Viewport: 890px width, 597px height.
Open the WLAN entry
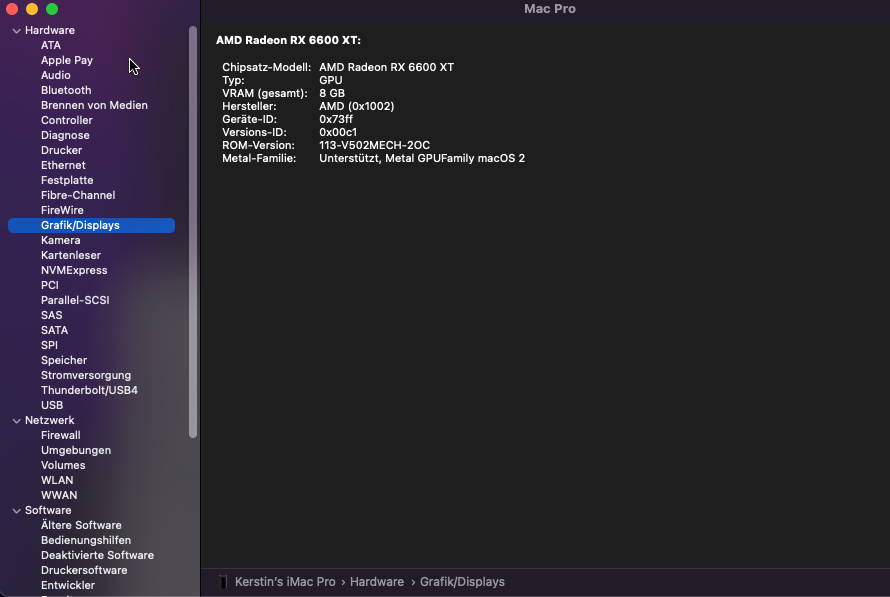coord(57,481)
